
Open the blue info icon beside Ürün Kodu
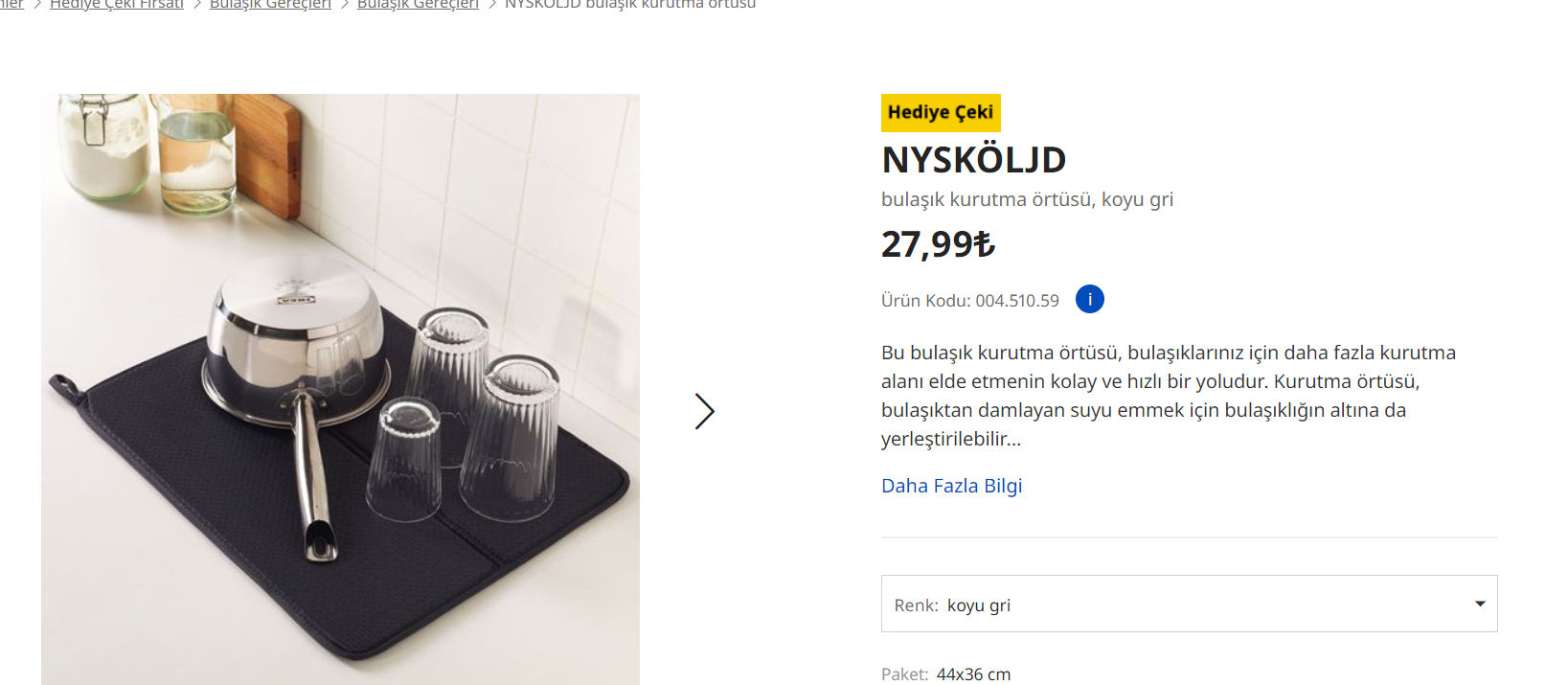tap(1090, 300)
